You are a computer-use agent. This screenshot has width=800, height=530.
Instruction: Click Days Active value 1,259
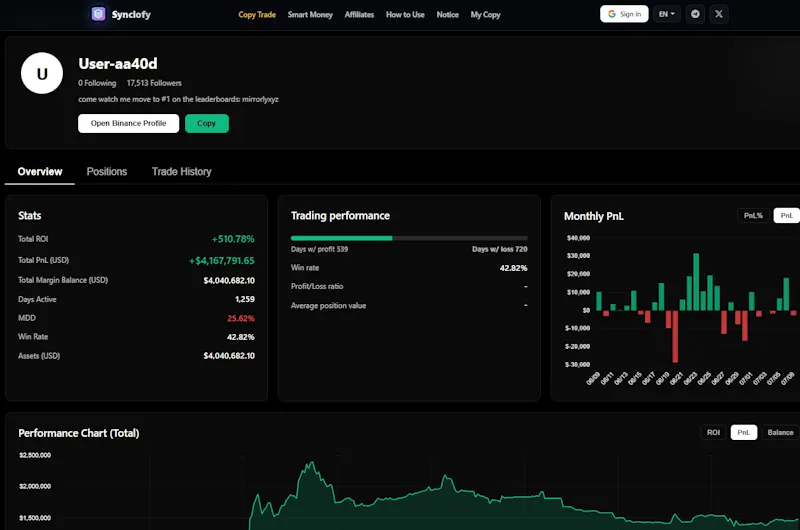click(245, 299)
